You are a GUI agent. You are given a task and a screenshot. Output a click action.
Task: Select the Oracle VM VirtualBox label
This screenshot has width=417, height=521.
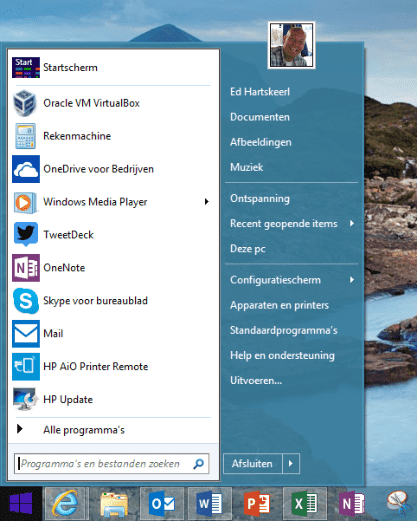pyautogui.click(x=91, y=103)
